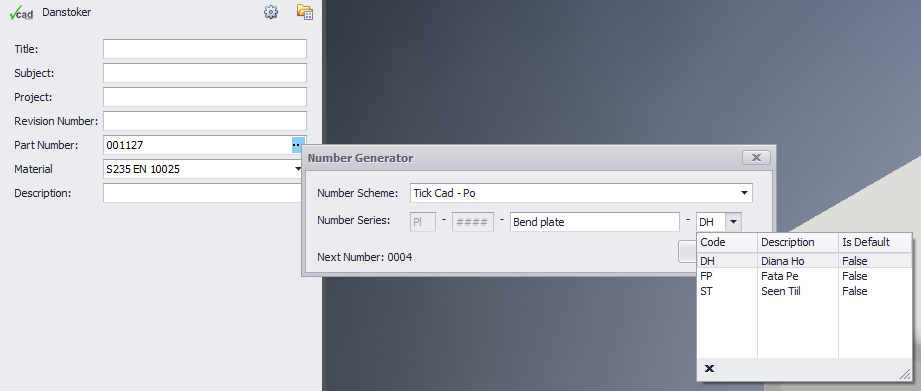This screenshot has height=391, width=921.
Task: Click the tick cad logo icon
Action: pos(21,13)
